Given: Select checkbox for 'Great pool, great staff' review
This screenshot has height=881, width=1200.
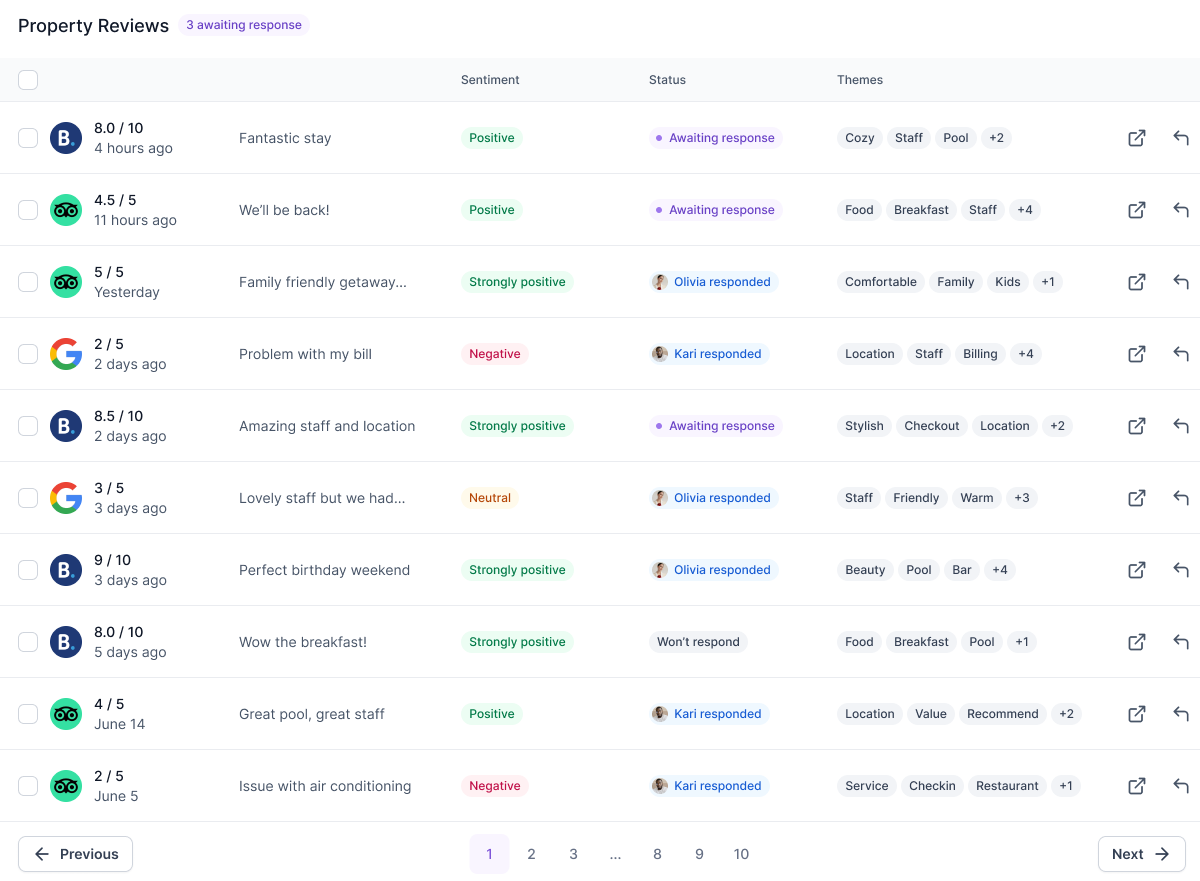Looking at the screenshot, I should [28, 714].
